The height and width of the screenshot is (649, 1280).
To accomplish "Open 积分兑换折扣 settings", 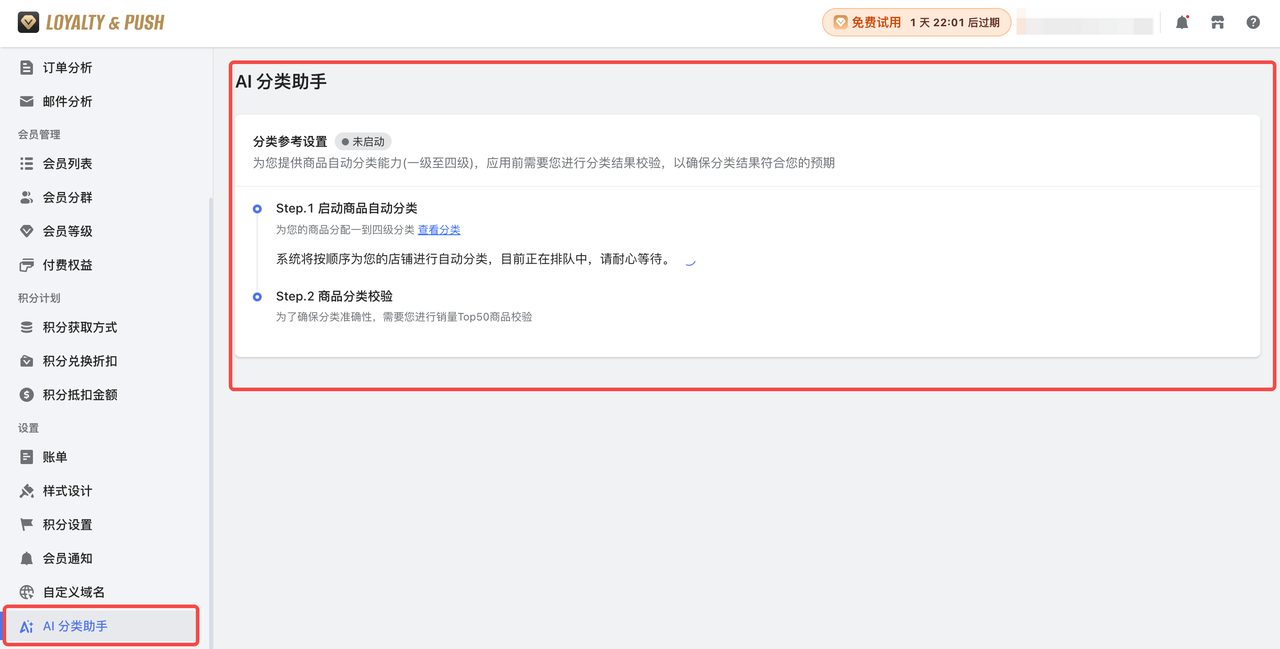I will [80, 361].
